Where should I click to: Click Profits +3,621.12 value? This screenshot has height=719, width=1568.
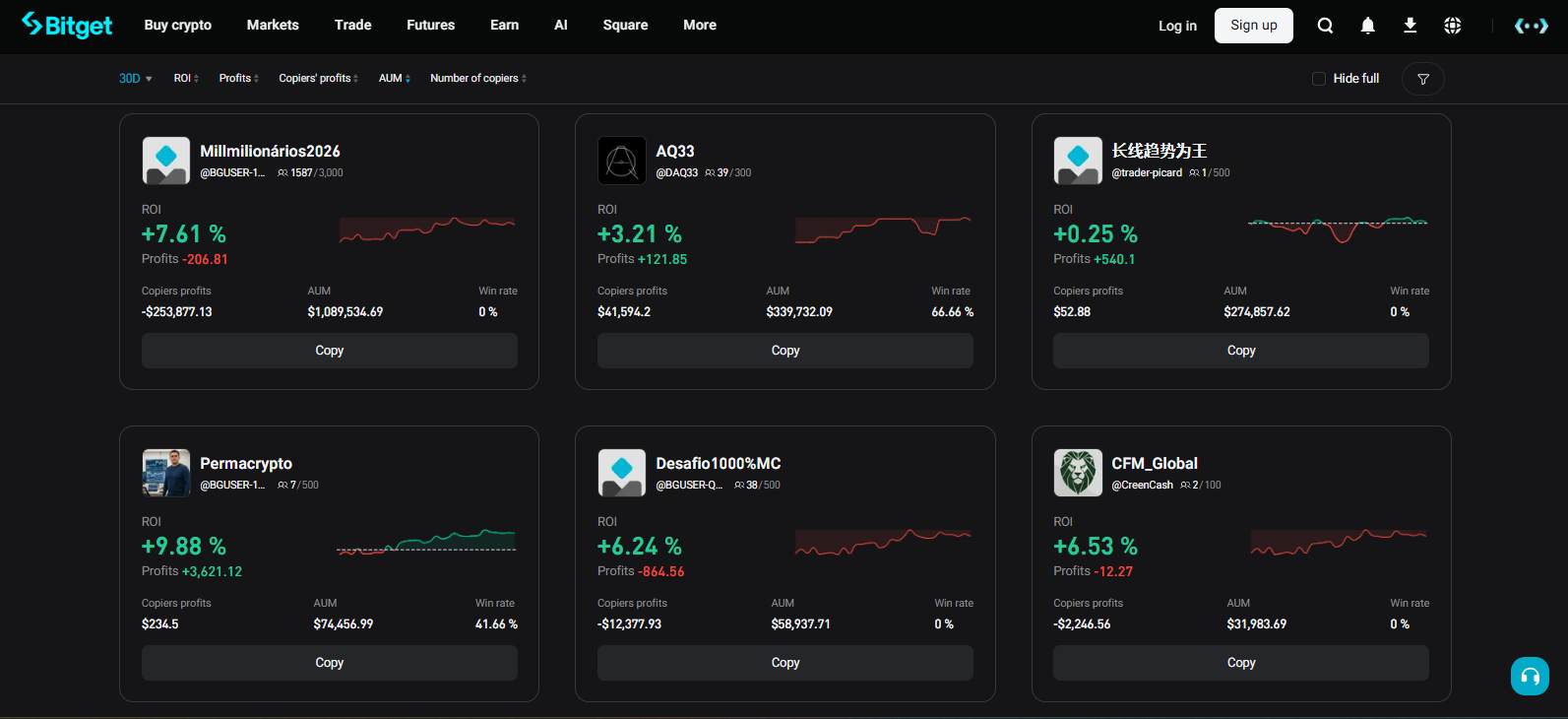(x=212, y=571)
